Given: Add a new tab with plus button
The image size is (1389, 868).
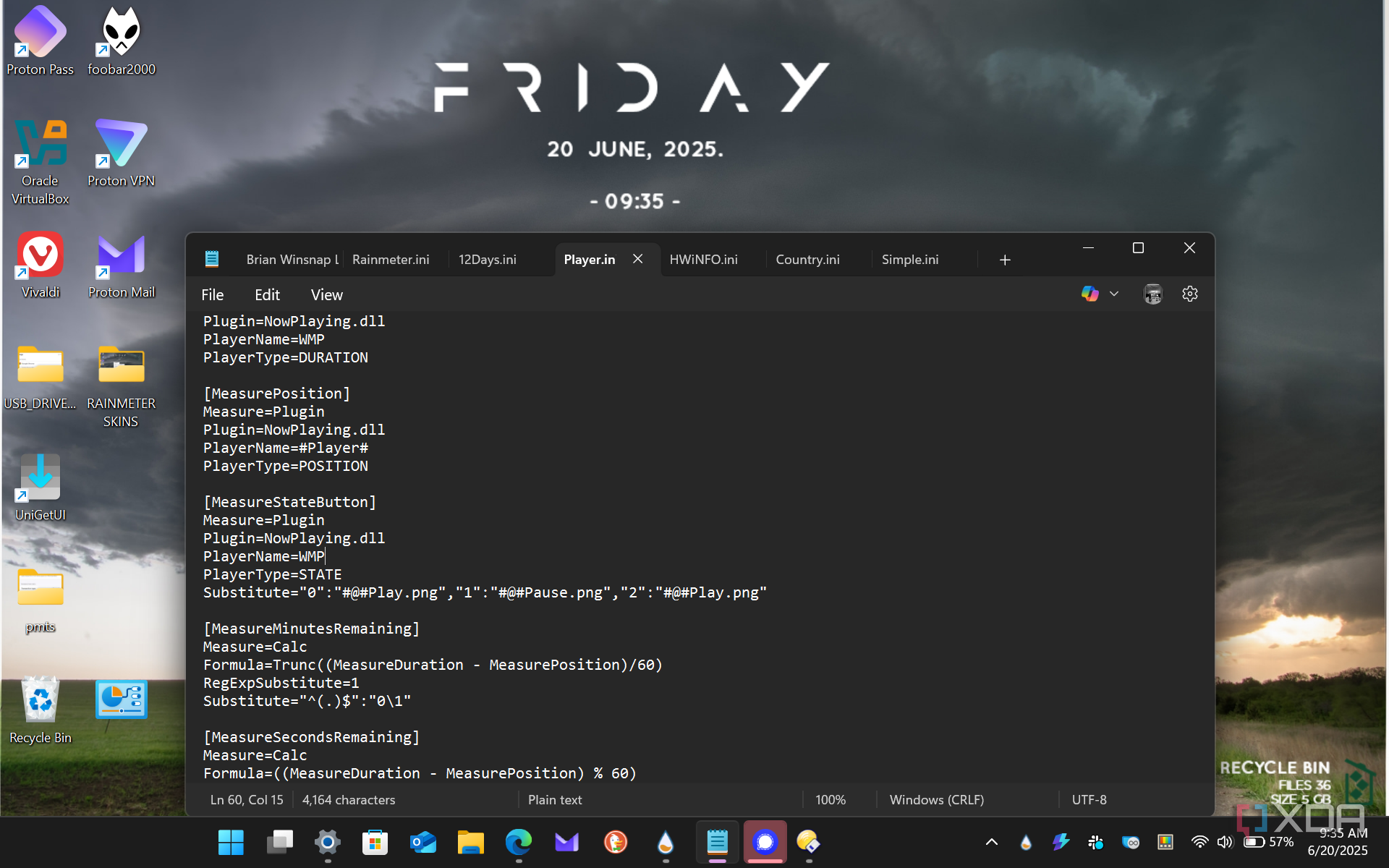Looking at the screenshot, I should pos(1005,260).
